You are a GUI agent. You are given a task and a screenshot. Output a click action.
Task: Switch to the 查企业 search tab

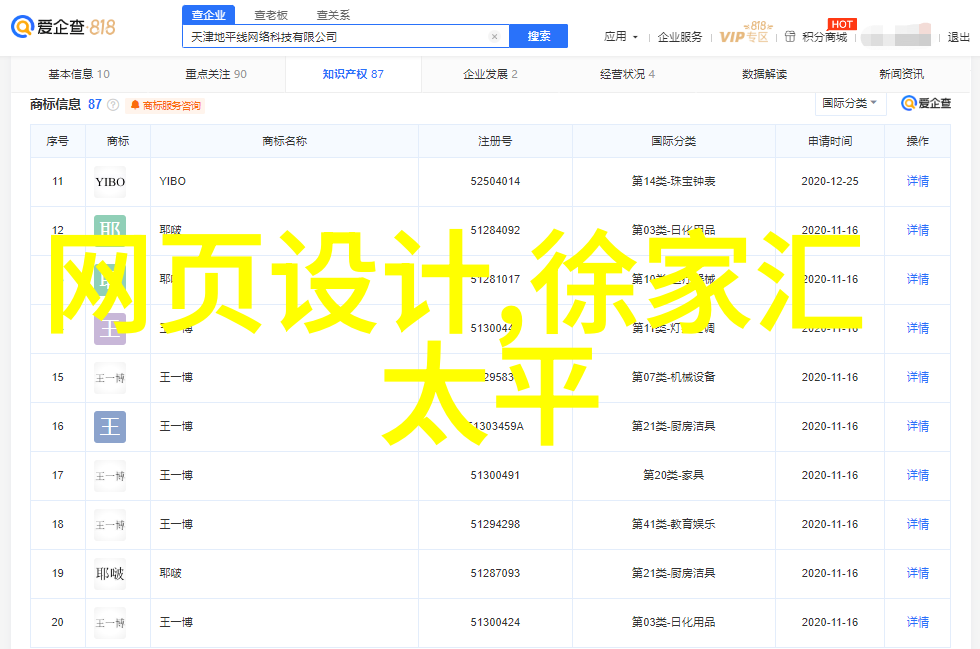(x=209, y=14)
